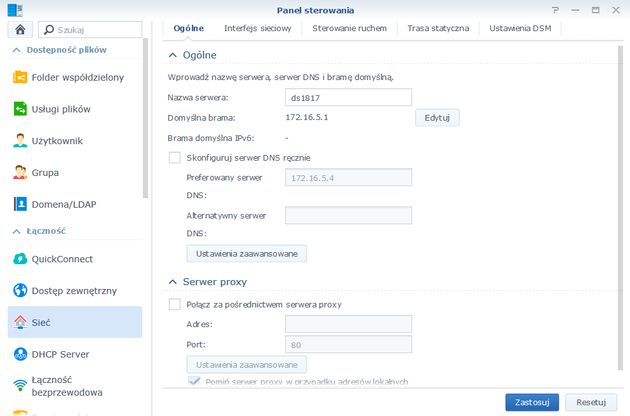Click Preferowany serwer DNS field
The width and height of the screenshot is (630, 416).
pos(348,177)
